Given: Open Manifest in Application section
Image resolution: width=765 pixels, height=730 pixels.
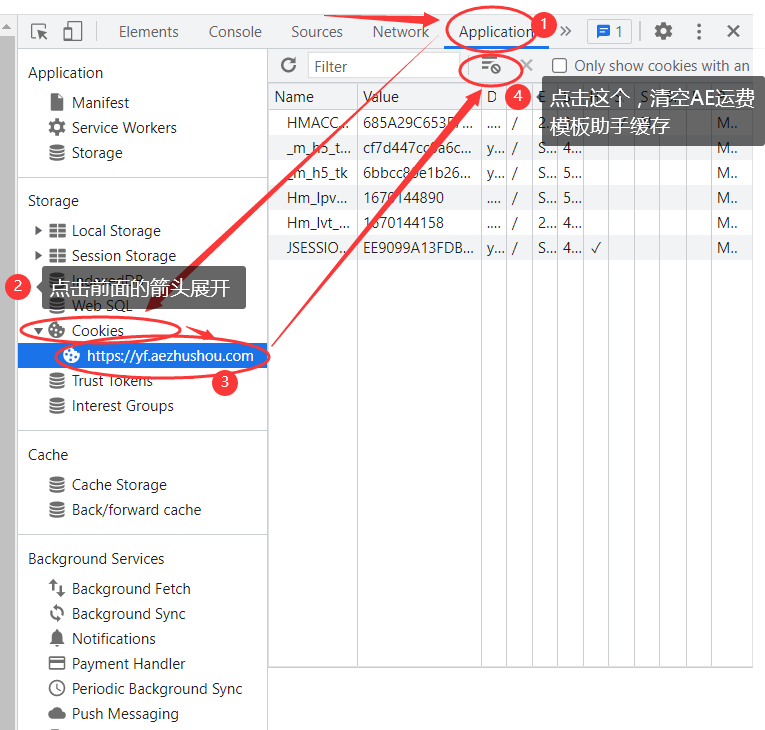Looking at the screenshot, I should 100,102.
